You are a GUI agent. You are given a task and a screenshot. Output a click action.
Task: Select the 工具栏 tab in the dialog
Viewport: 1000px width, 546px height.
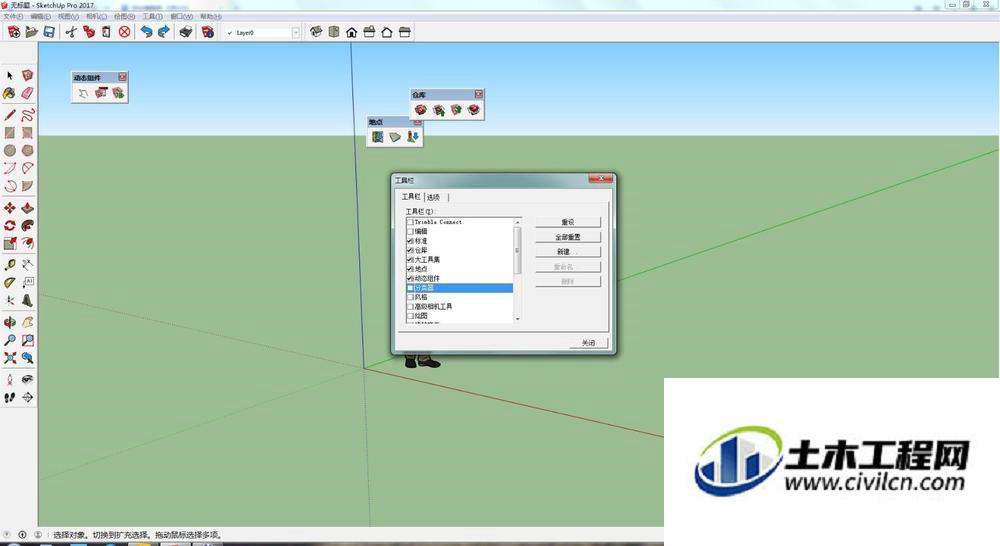[411, 196]
